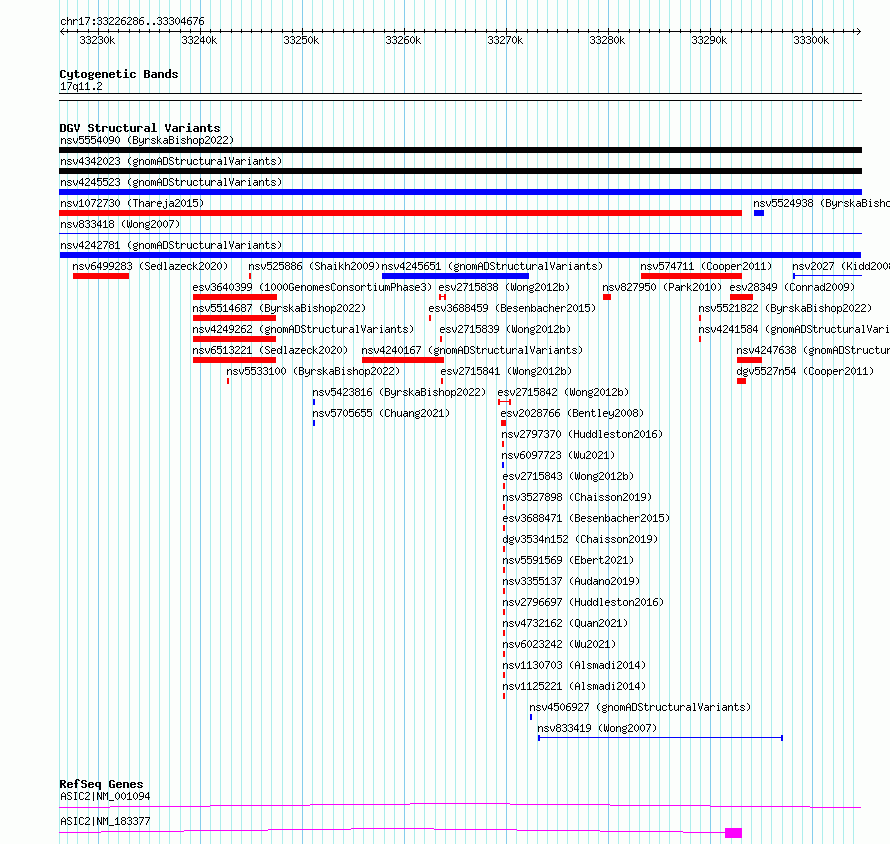Select dgv5527n54 (Cooper2011) label
Viewport: 890px width, 844px height.
click(805, 371)
